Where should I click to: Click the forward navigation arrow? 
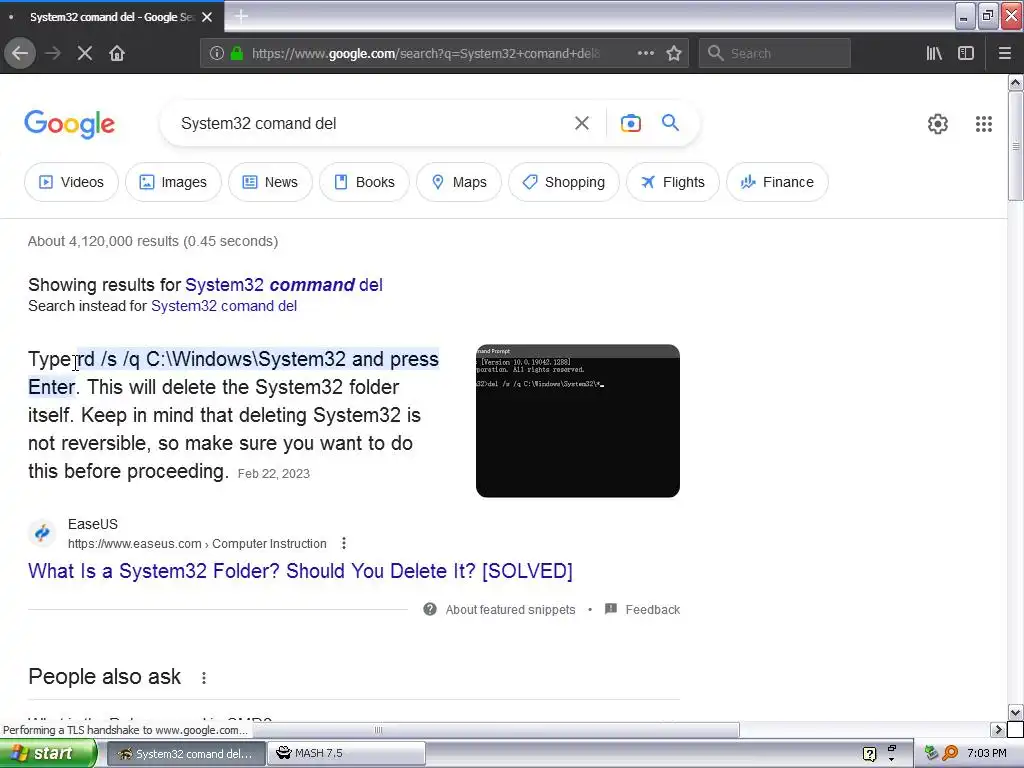[53, 54]
